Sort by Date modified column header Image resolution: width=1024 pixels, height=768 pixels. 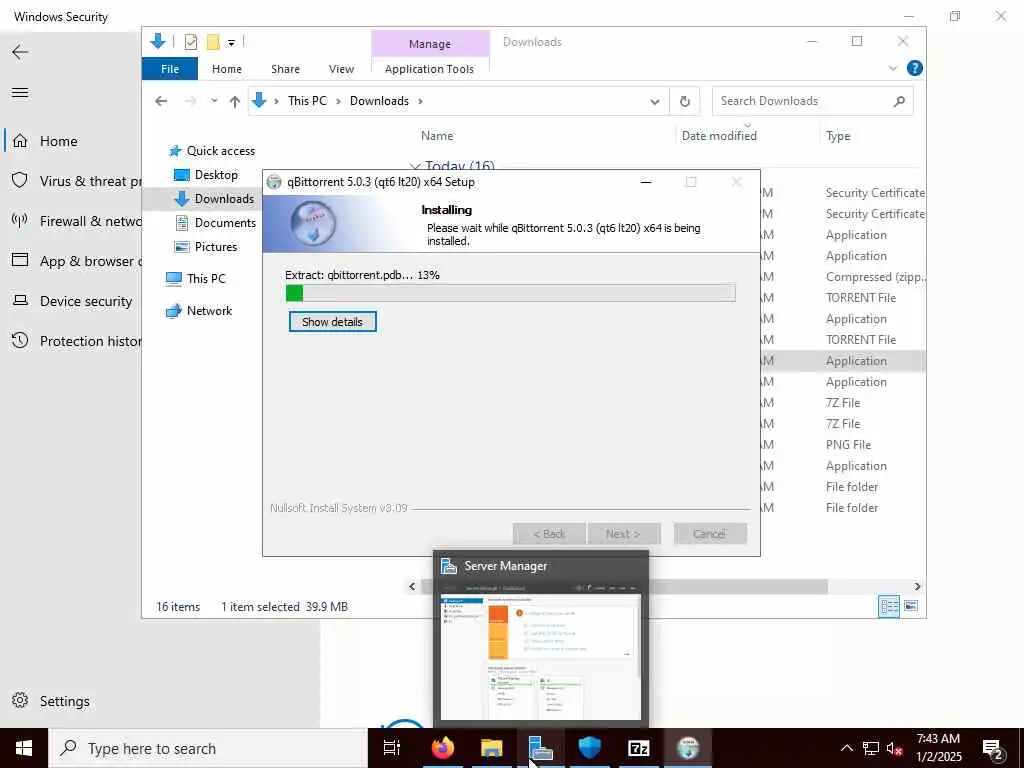(719, 136)
